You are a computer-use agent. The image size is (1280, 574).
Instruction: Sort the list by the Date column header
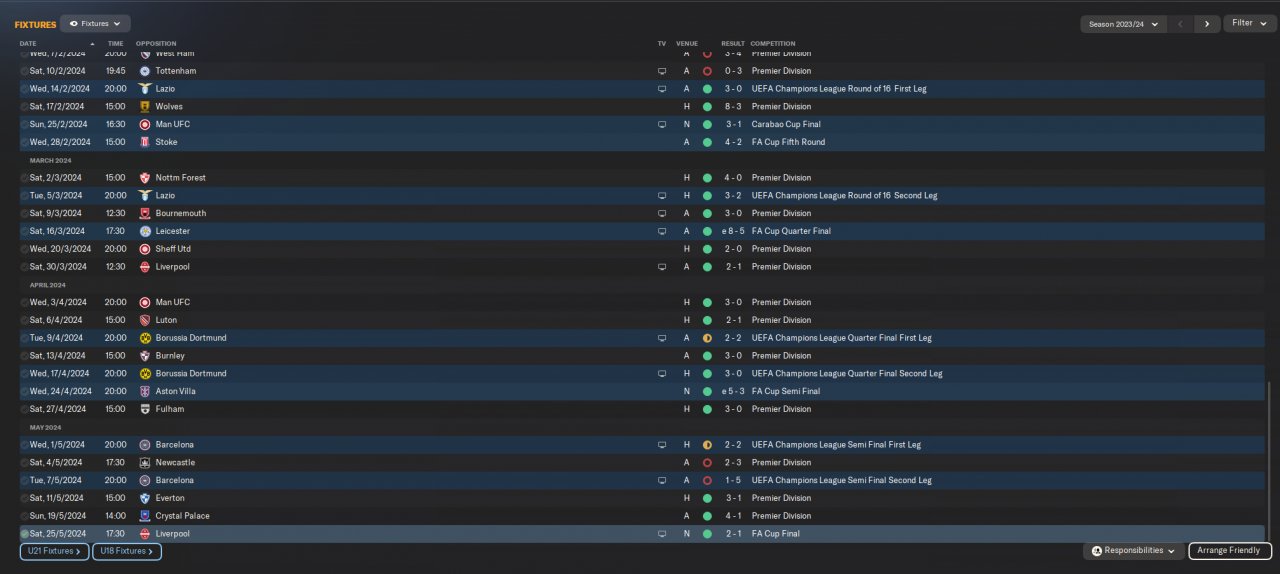pos(28,44)
